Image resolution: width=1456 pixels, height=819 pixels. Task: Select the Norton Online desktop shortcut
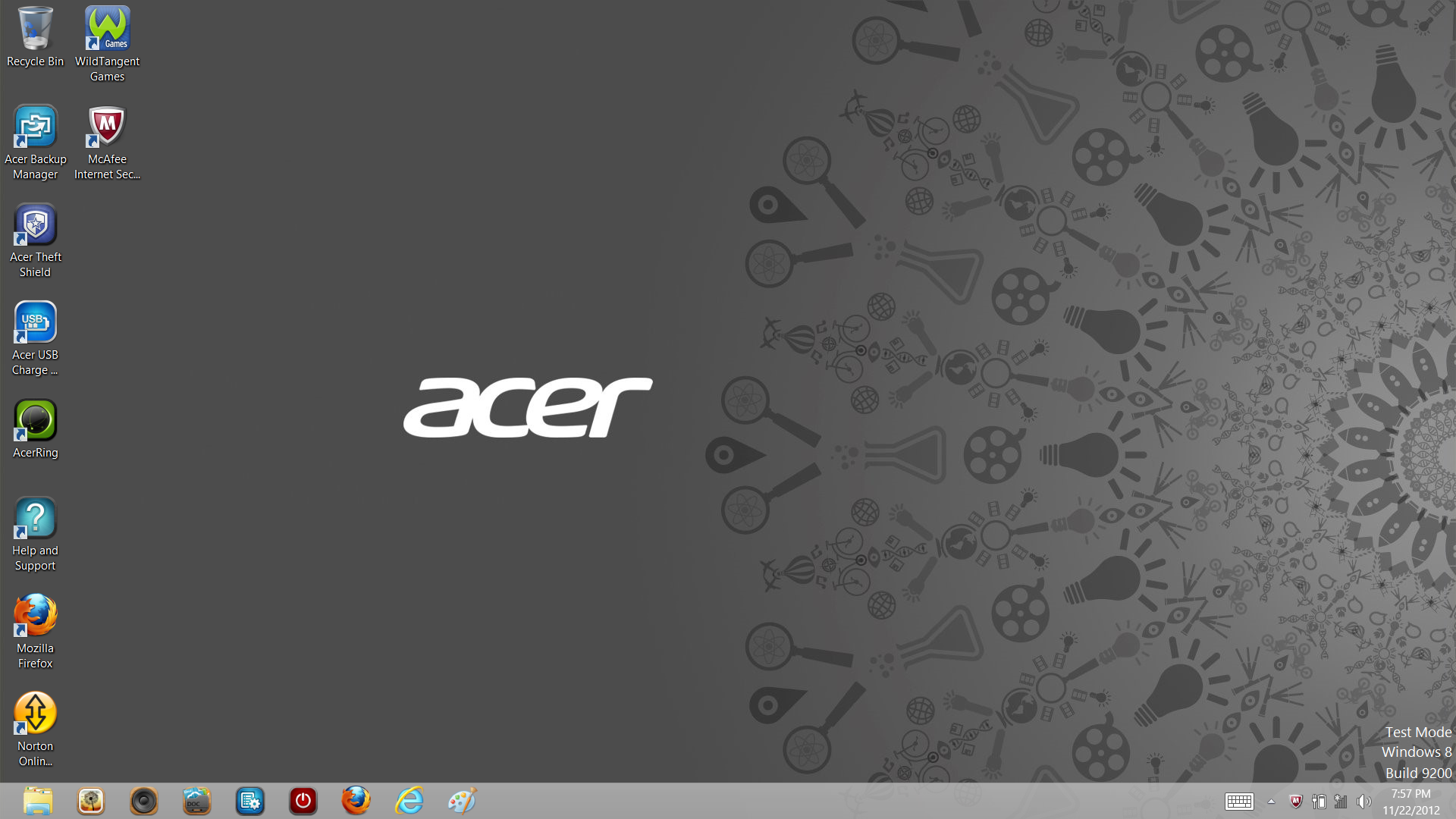pos(35,730)
